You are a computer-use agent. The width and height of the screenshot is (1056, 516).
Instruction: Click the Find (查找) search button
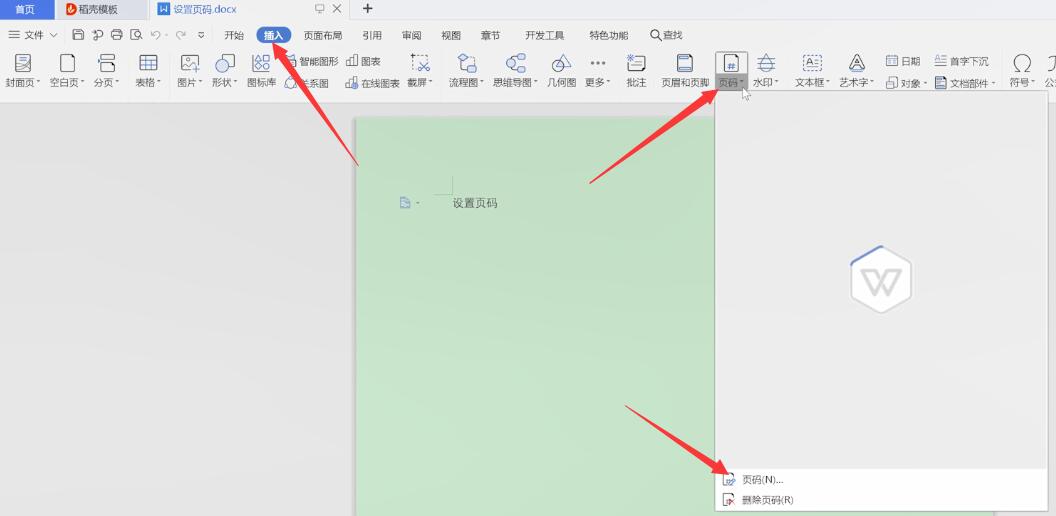pos(666,35)
